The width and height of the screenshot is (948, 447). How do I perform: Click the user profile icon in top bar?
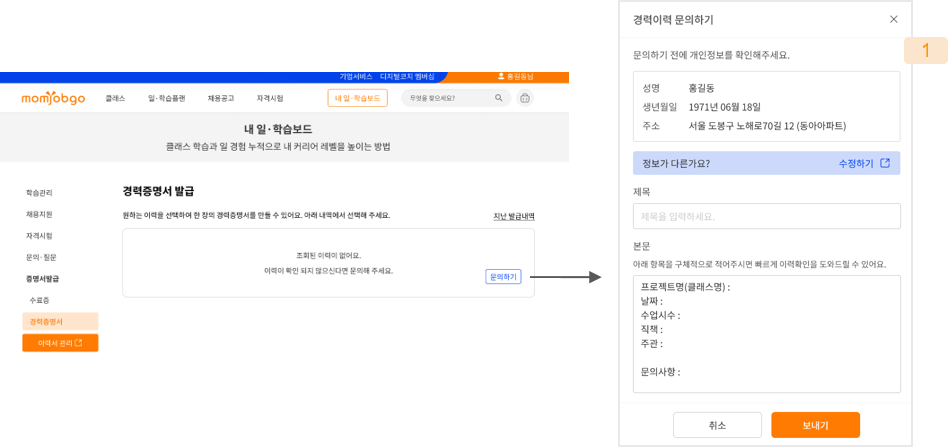[x=501, y=76]
